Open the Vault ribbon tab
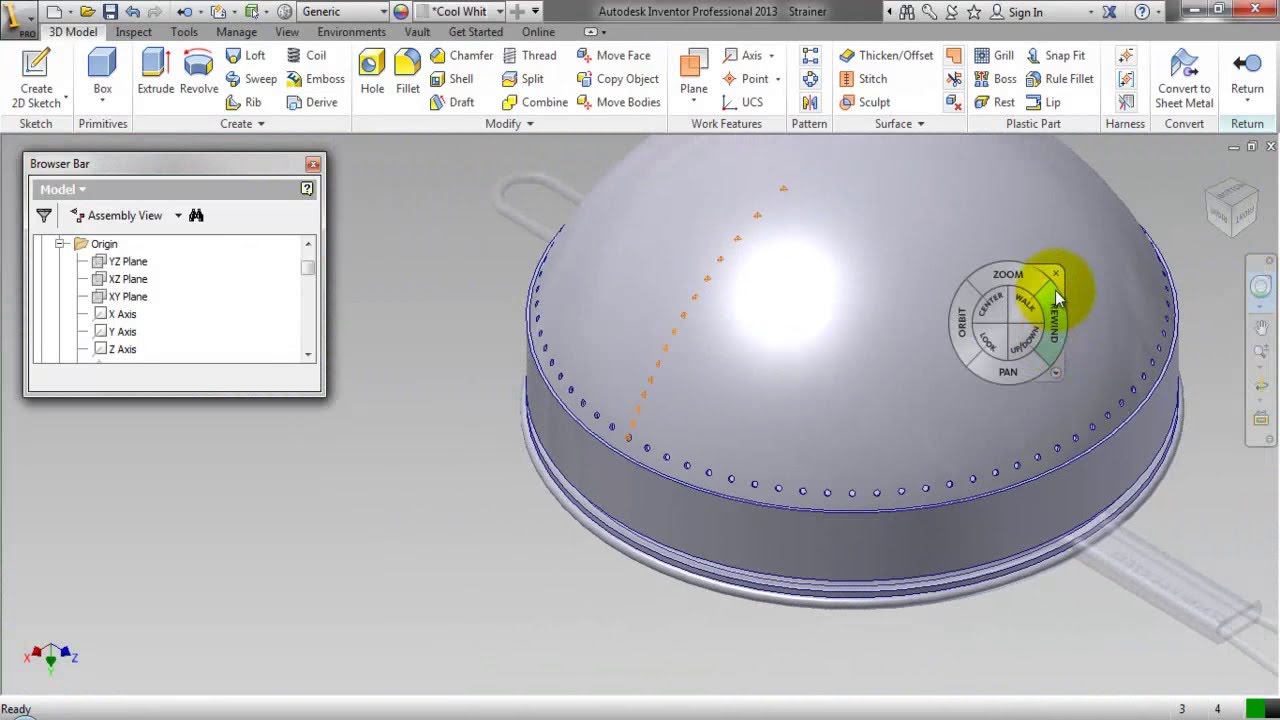This screenshot has height=720, width=1280. [x=418, y=32]
